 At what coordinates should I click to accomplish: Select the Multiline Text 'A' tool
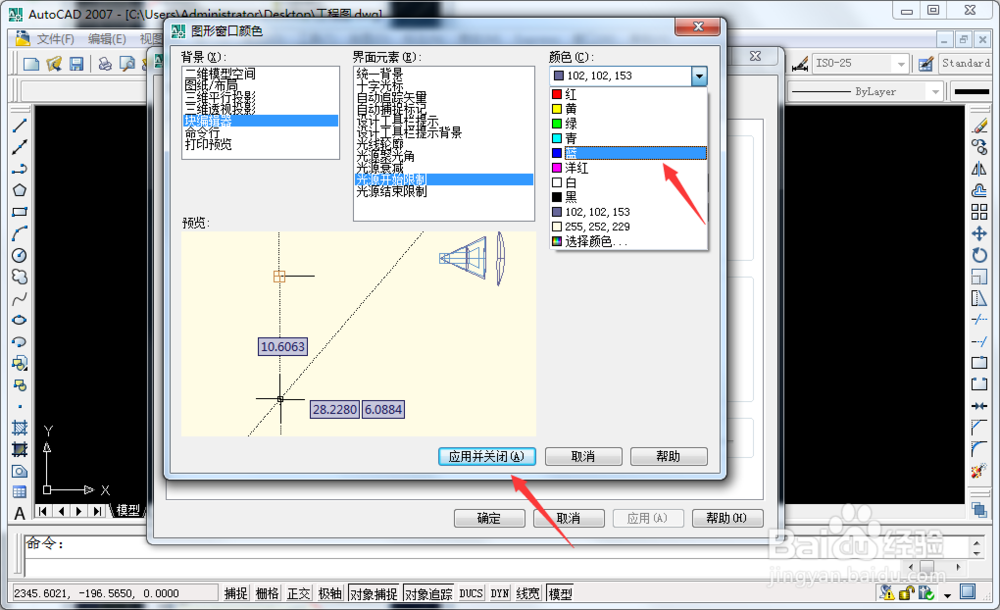(x=19, y=514)
